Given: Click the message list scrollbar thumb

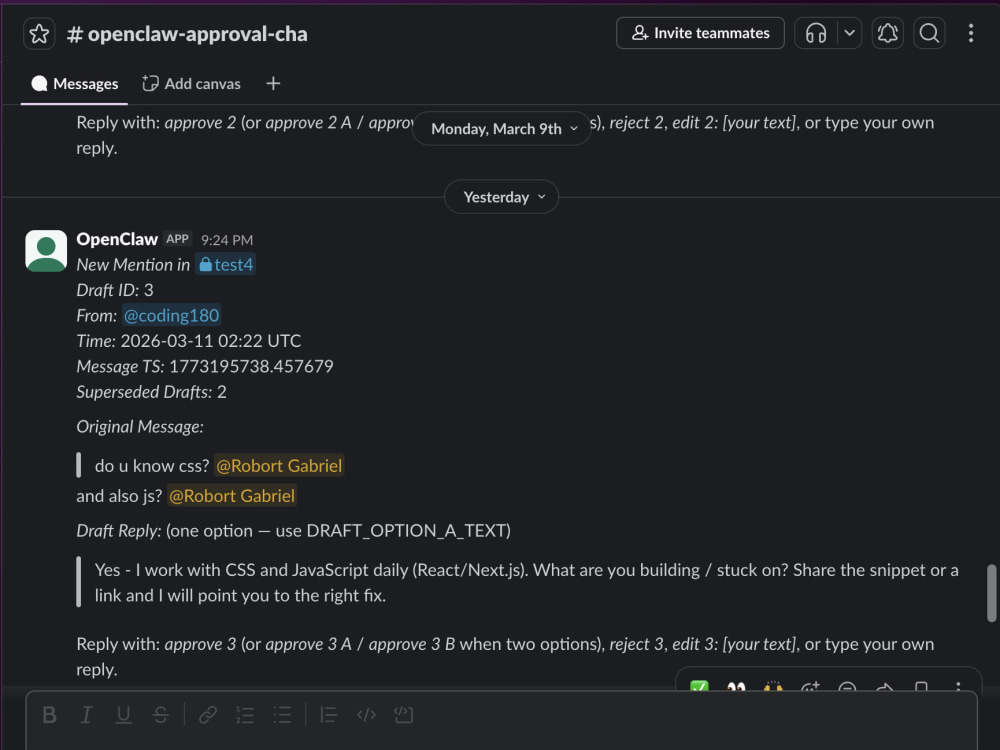Looking at the screenshot, I should pyautogui.click(x=992, y=592).
